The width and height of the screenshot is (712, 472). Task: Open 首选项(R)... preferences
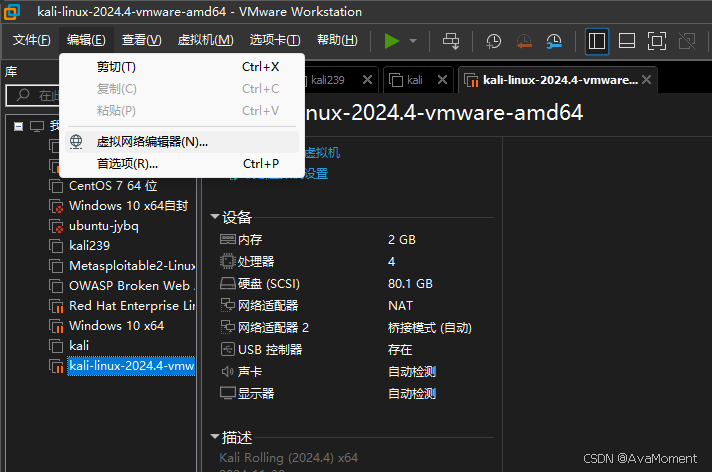tap(182, 164)
